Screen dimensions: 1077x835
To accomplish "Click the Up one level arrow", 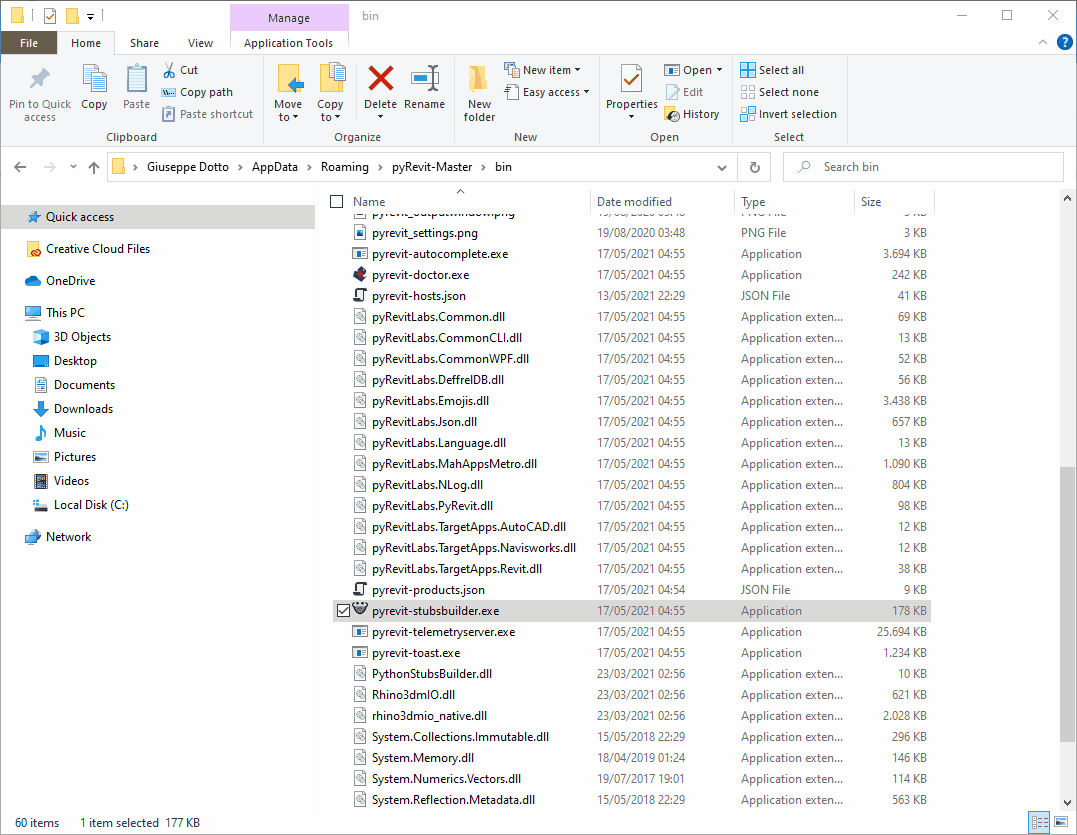I will pyautogui.click(x=94, y=167).
